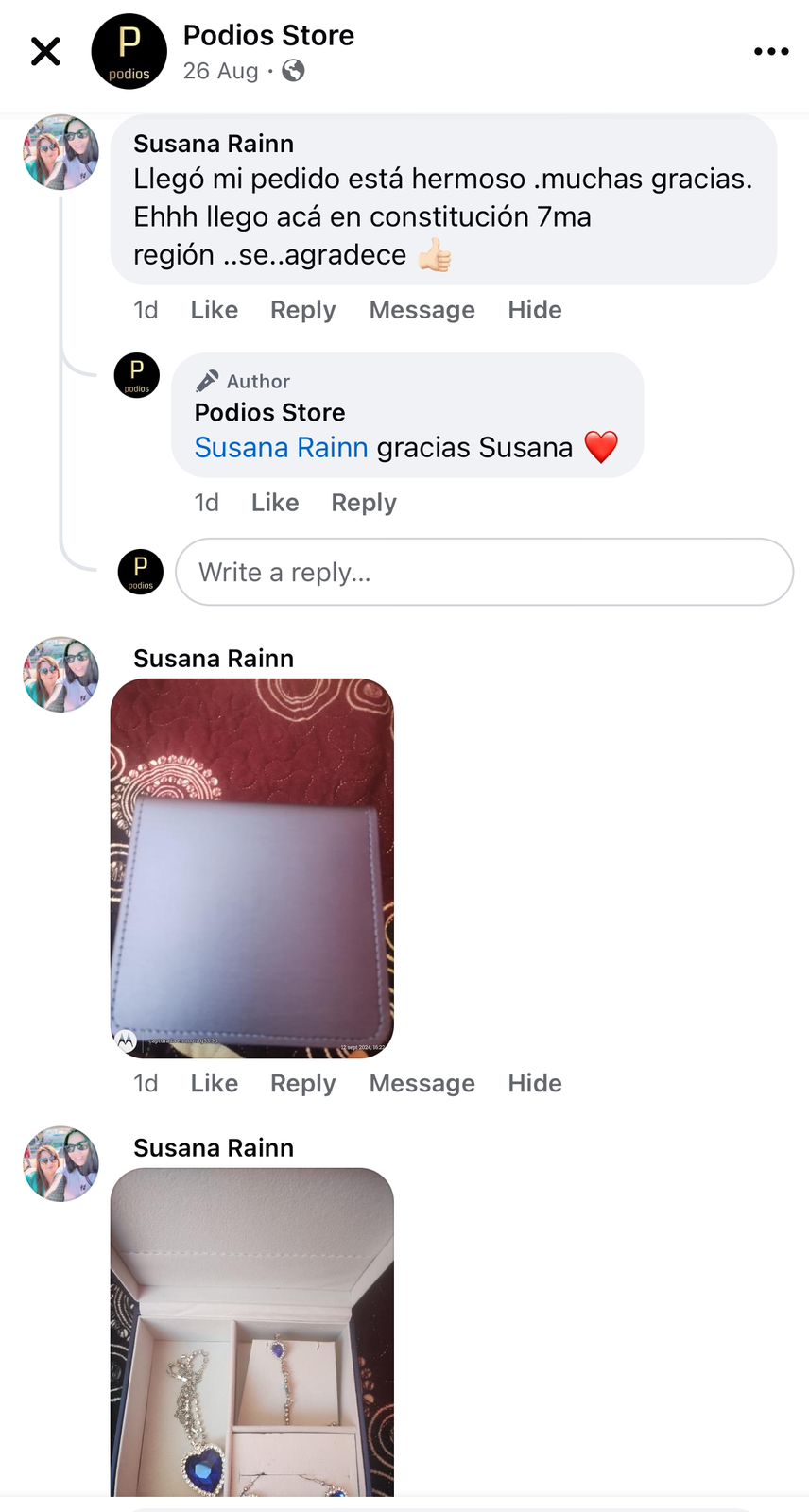The width and height of the screenshot is (809, 1512).
Task: Tap the globe public audience icon
Action: pyautogui.click(x=294, y=71)
